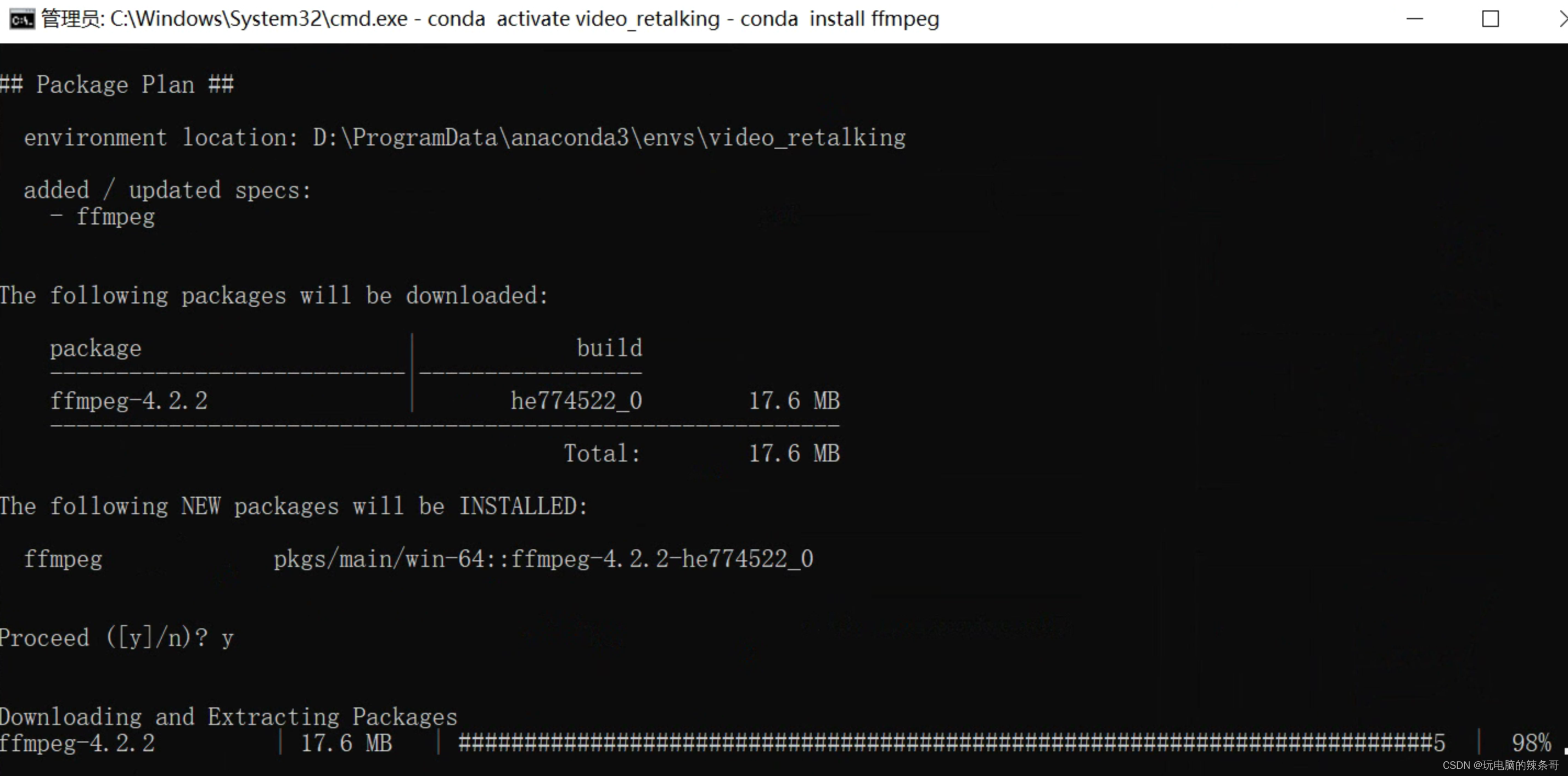This screenshot has height=776, width=1568.
Task: Minimize the cmd.exe window
Action: [1415, 19]
